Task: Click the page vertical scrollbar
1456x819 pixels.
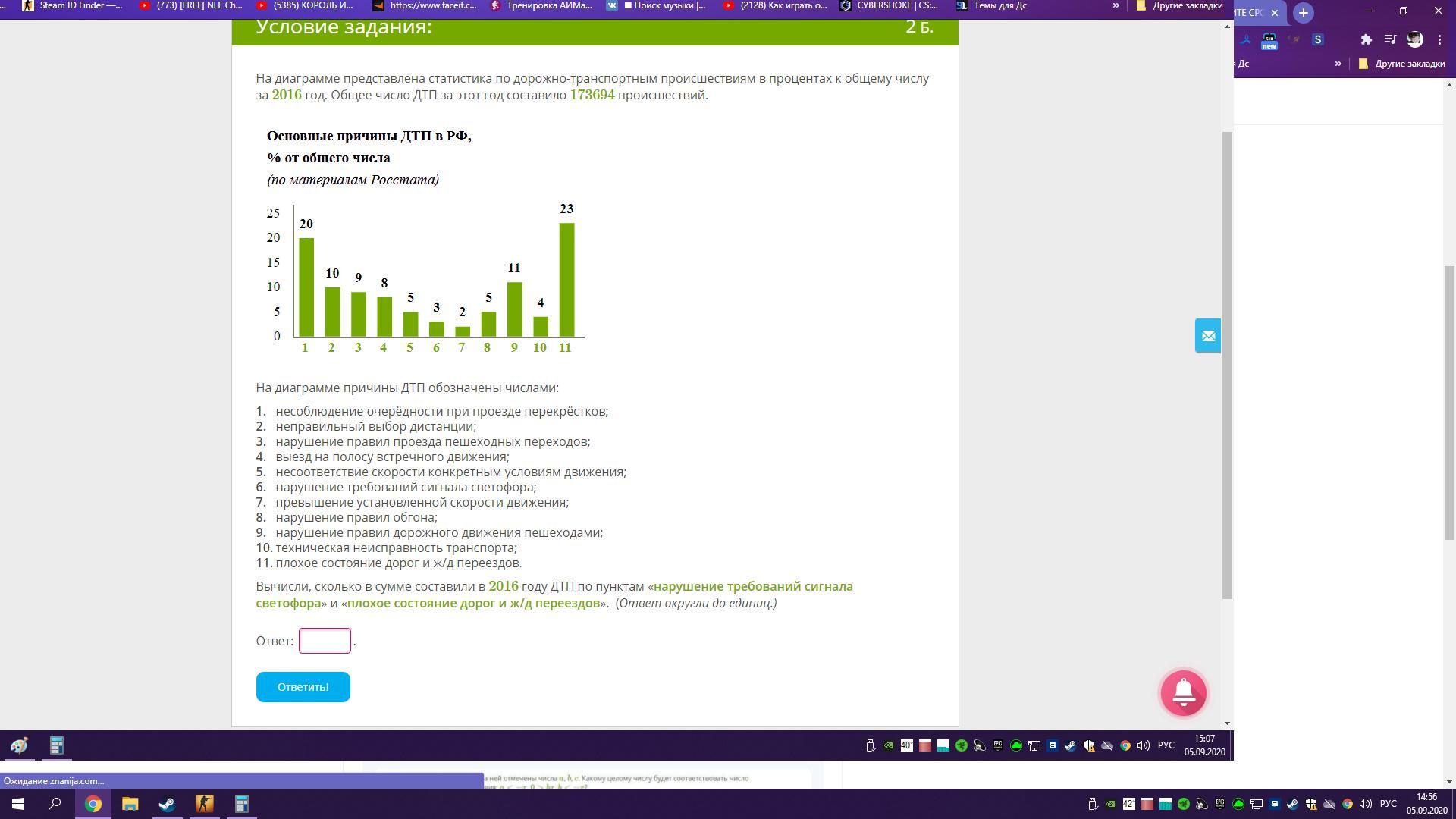Action: point(1227,364)
